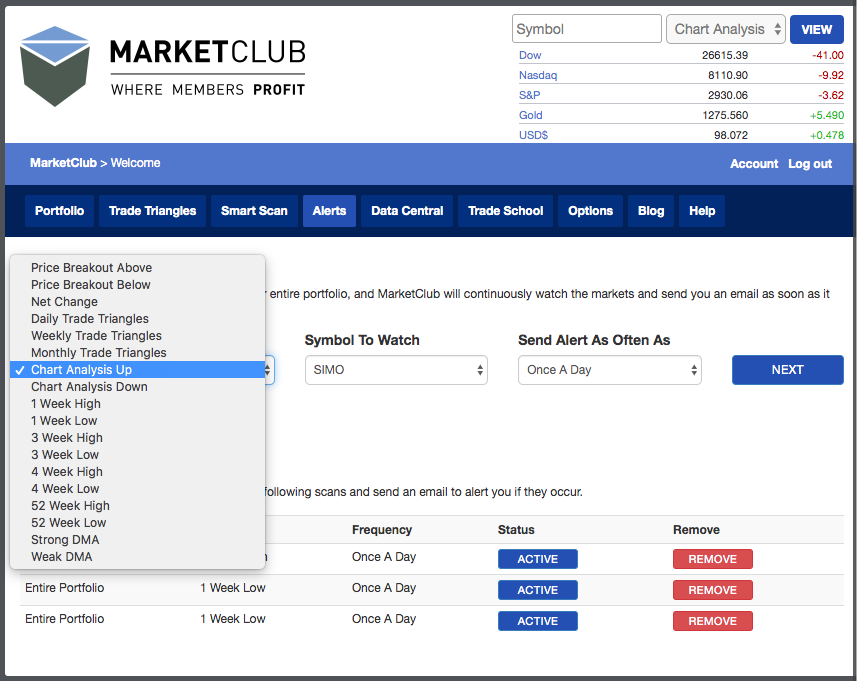Select Price Breakout Below option
857x681 pixels.
138,285
